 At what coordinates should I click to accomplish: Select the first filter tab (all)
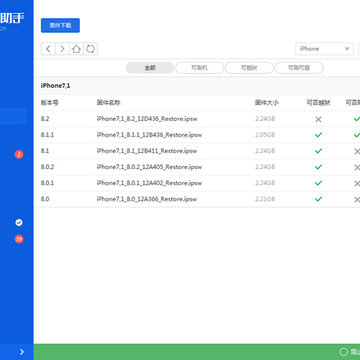click(x=150, y=68)
